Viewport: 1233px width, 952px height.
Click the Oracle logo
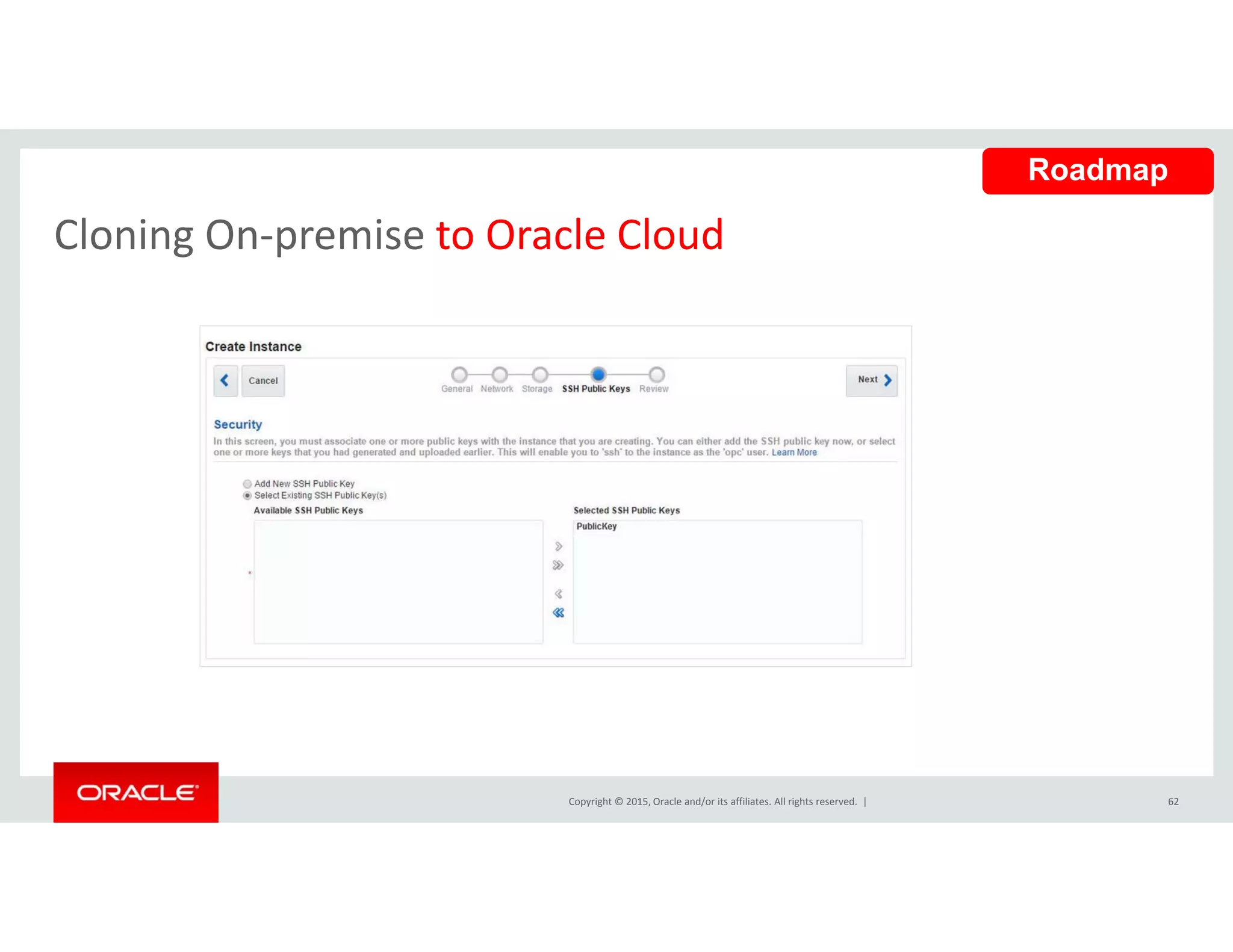coord(136,793)
